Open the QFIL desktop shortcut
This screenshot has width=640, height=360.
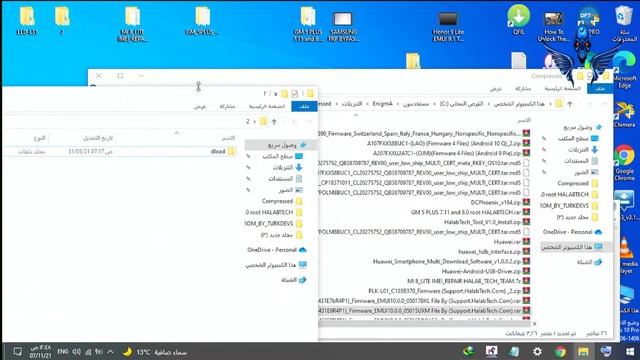(518, 20)
